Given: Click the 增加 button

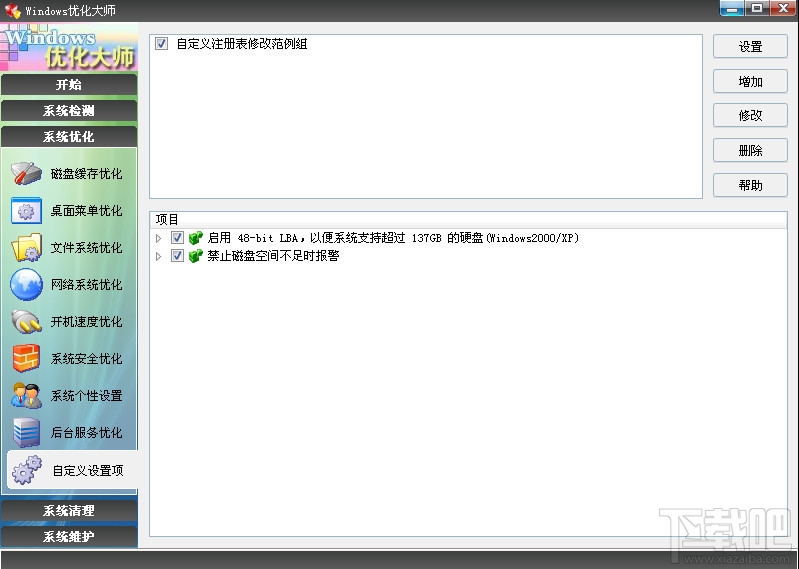Looking at the screenshot, I should (x=750, y=82).
